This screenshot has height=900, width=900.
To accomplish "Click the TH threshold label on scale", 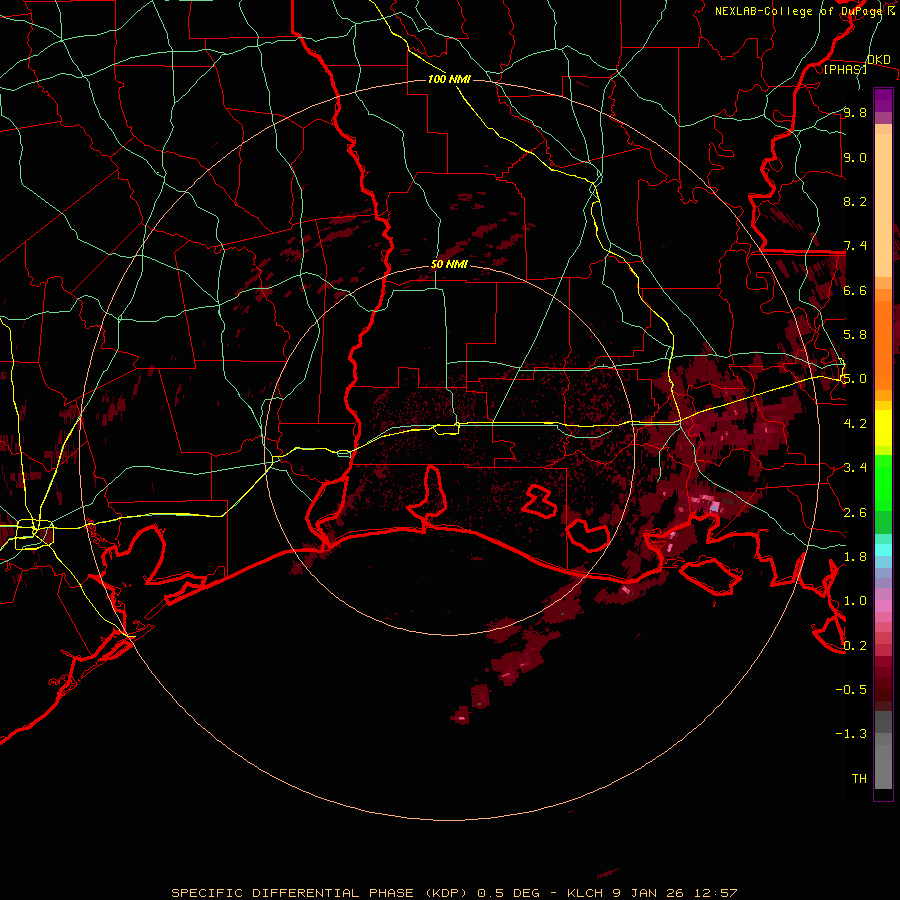I will 859,778.
